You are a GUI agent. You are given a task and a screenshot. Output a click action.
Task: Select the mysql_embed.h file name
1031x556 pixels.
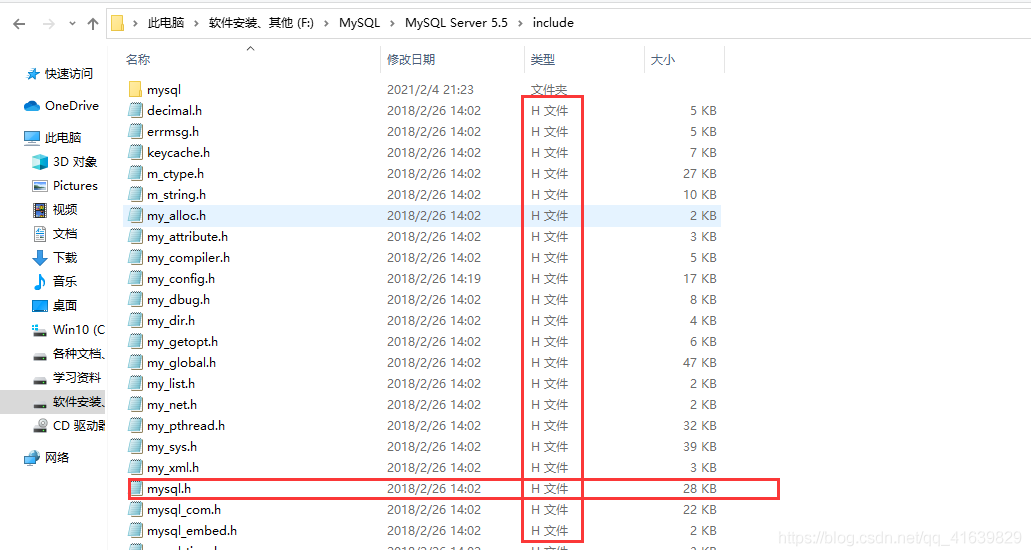[192, 531]
